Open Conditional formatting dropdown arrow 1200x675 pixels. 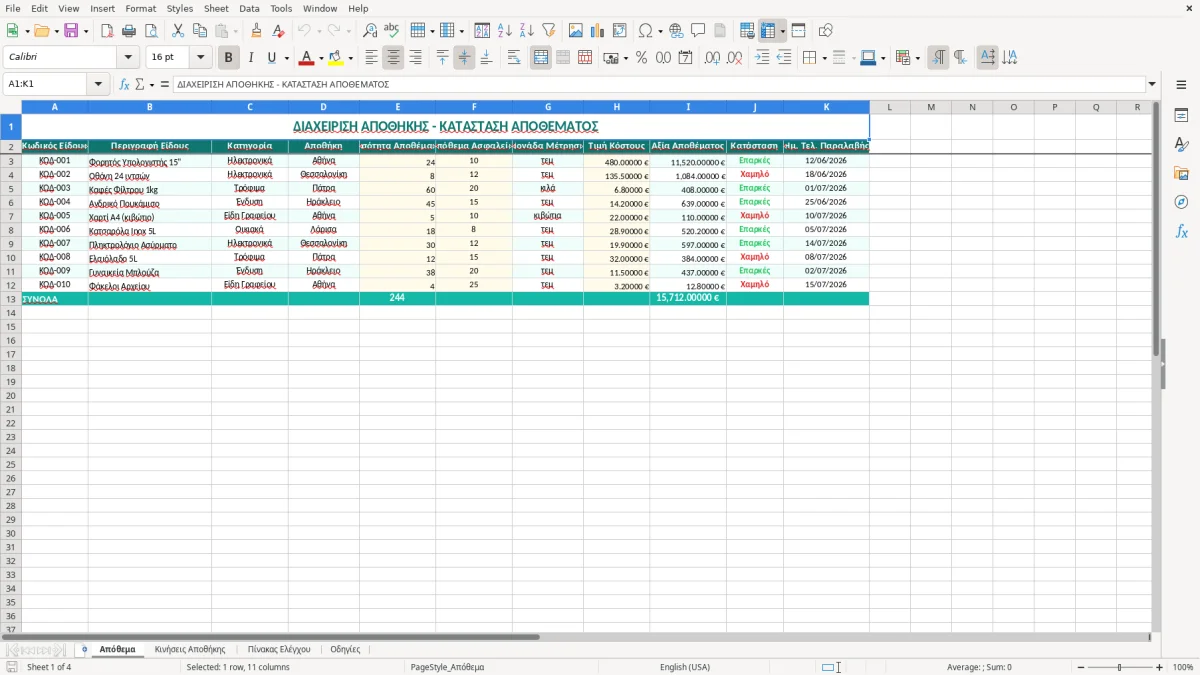click(918, 58)
